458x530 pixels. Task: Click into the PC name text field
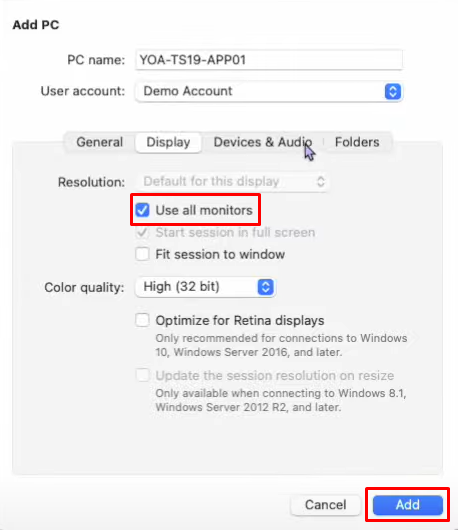tap(269, 60)
